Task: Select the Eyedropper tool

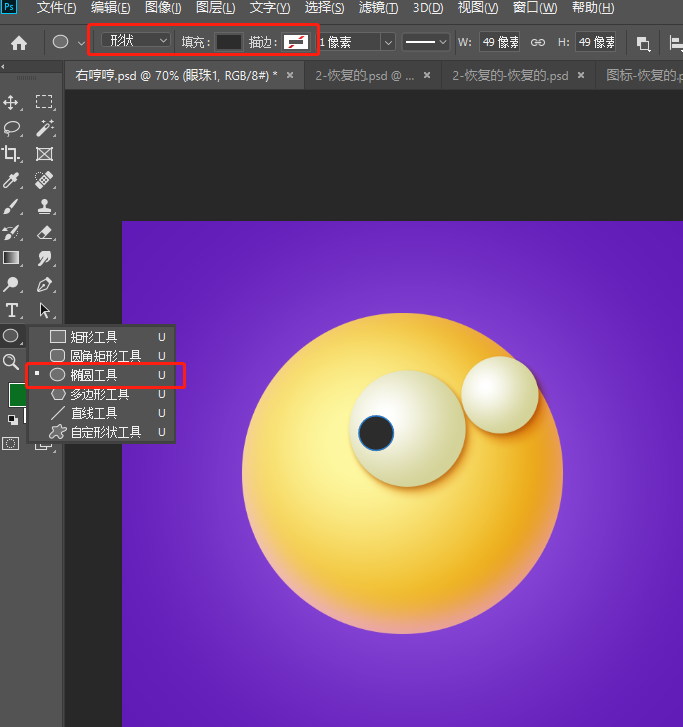Action: click(12, 180)
